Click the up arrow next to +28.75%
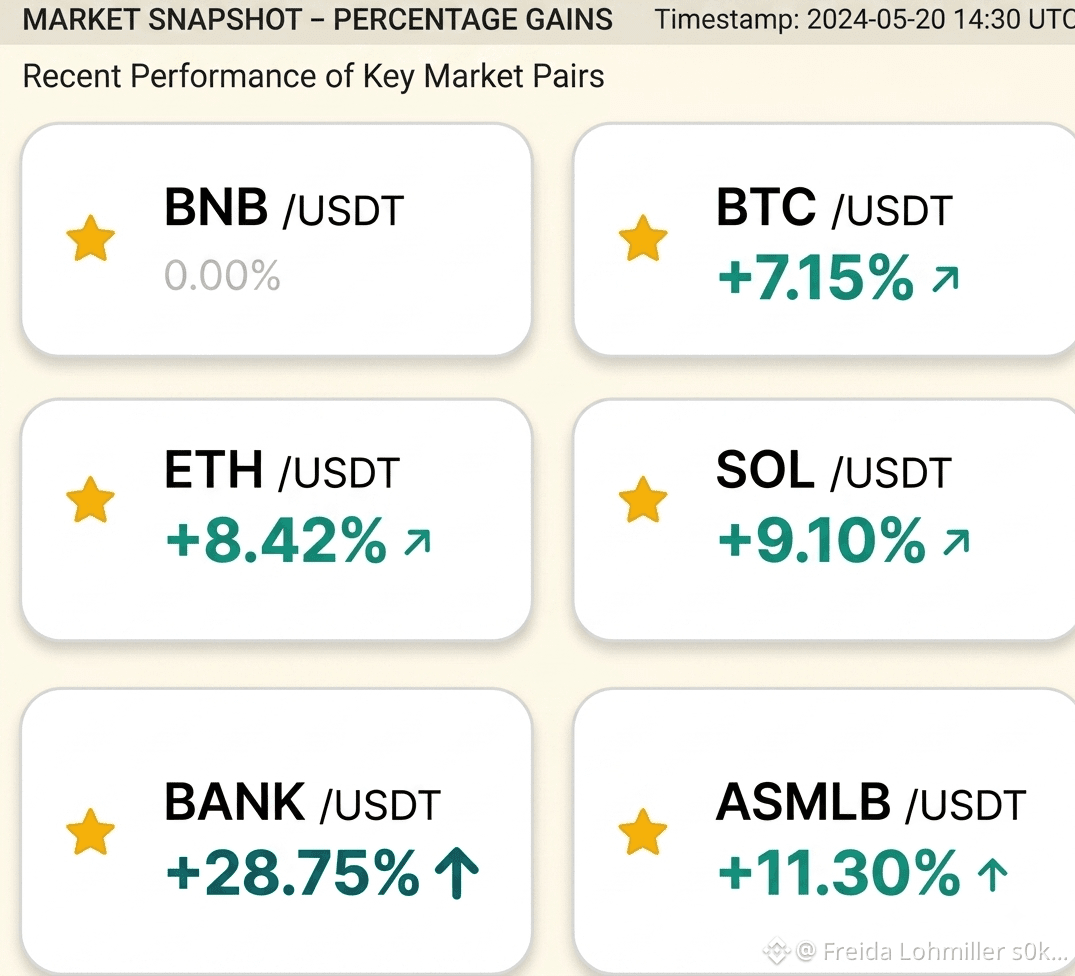This screenshot has height=976, width=1075. tap(457, 873)
